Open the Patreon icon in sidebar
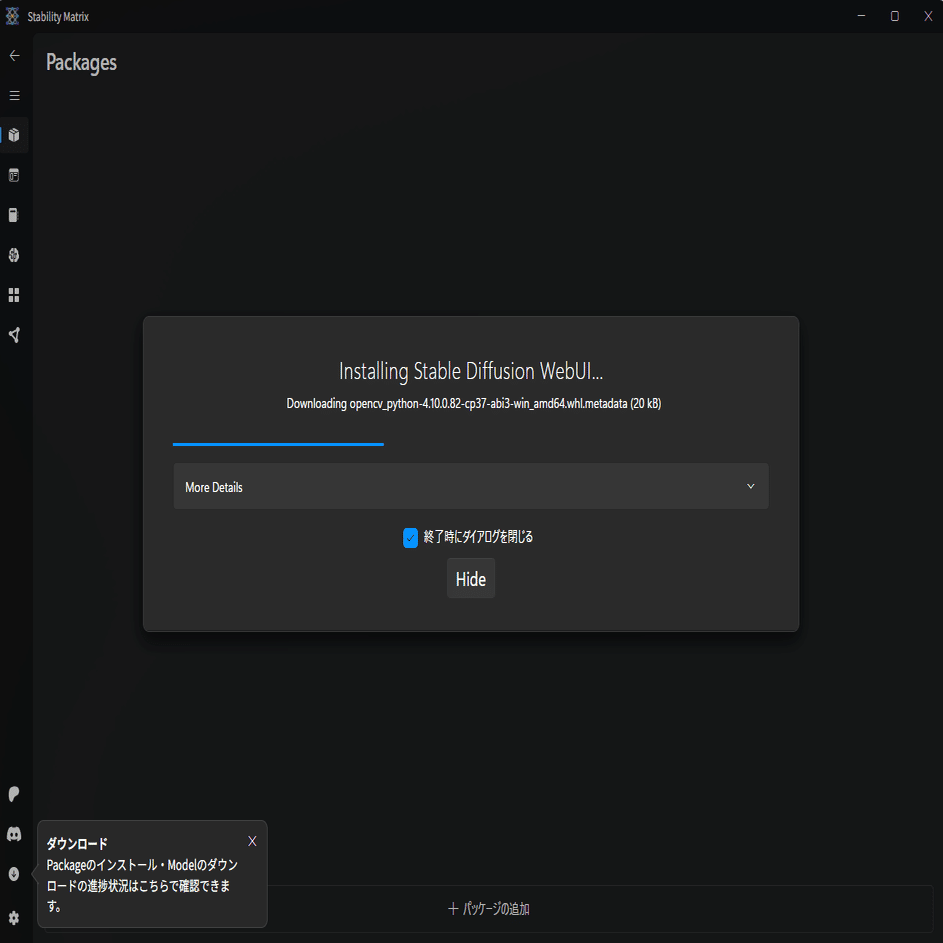 14,794
